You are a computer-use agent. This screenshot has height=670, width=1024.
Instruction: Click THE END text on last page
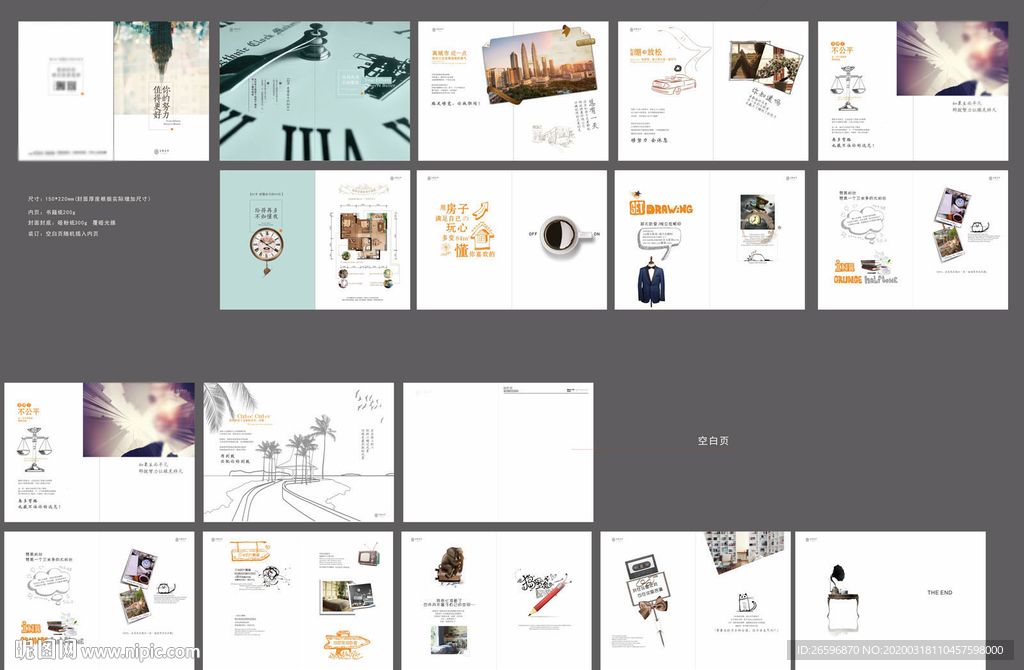(939, 593)
